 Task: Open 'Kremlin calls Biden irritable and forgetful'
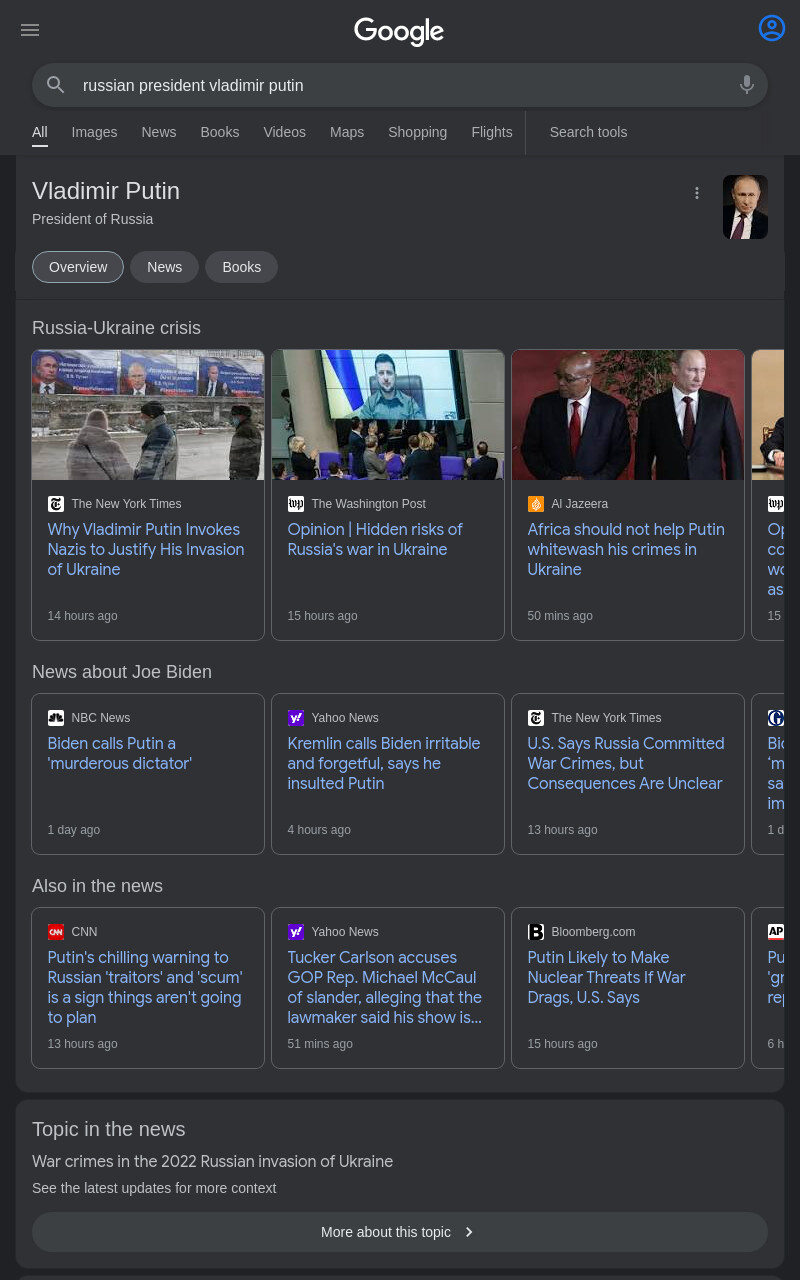384,763
